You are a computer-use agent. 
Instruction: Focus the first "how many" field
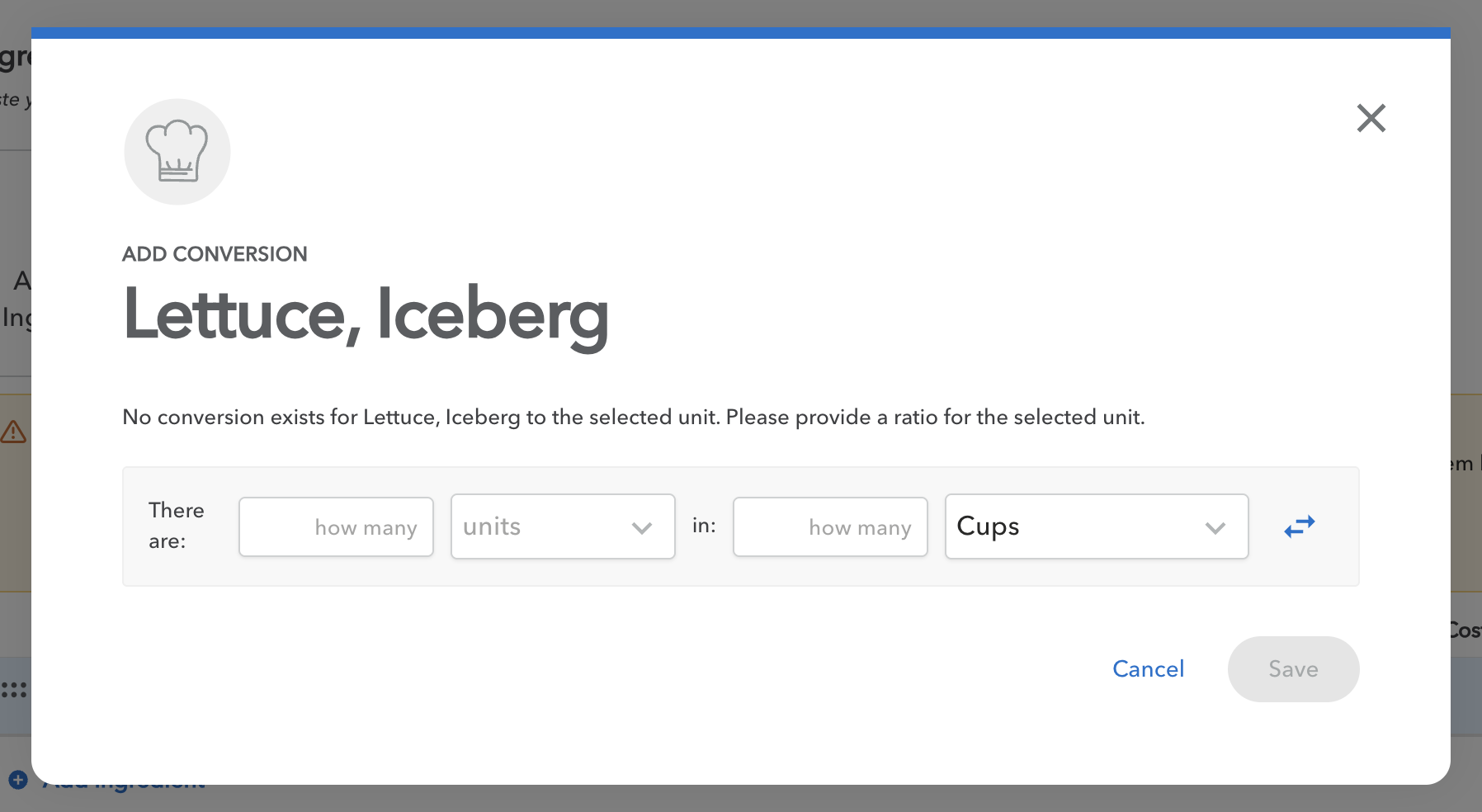pos(336,527)
